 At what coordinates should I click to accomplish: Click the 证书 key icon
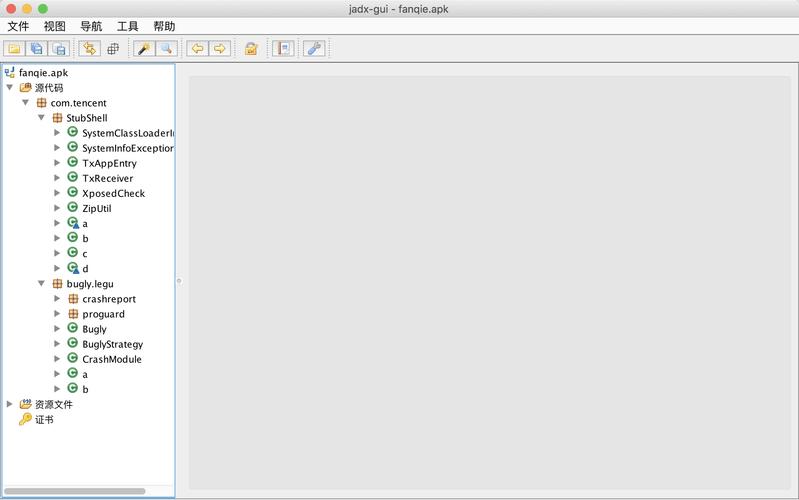click(25, 419)
